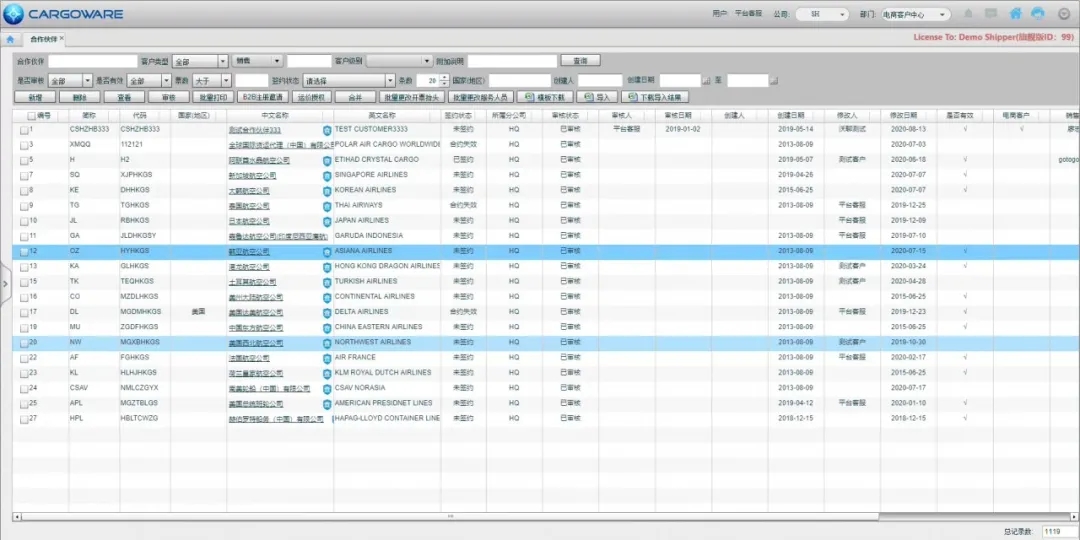
Task: Toggle the select-all checkbox in table header
Action: 32,116
